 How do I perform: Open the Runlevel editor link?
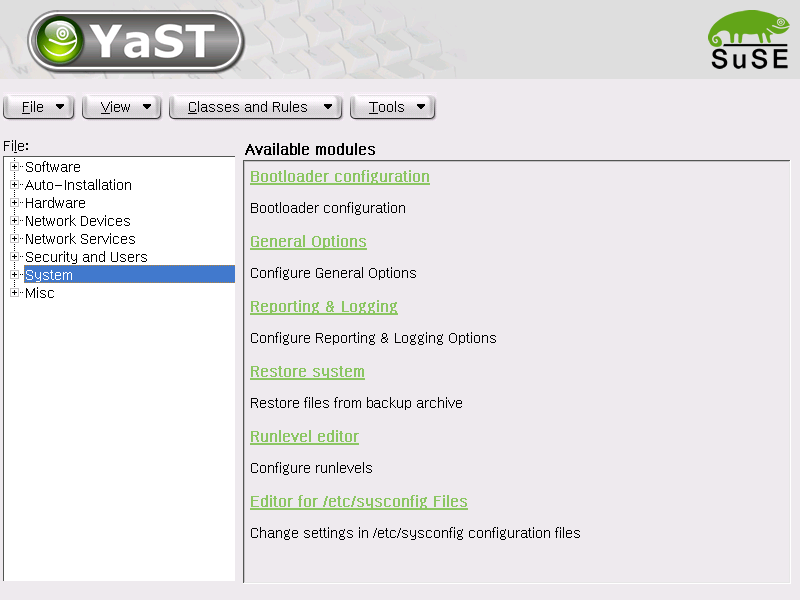click(304, 436)
